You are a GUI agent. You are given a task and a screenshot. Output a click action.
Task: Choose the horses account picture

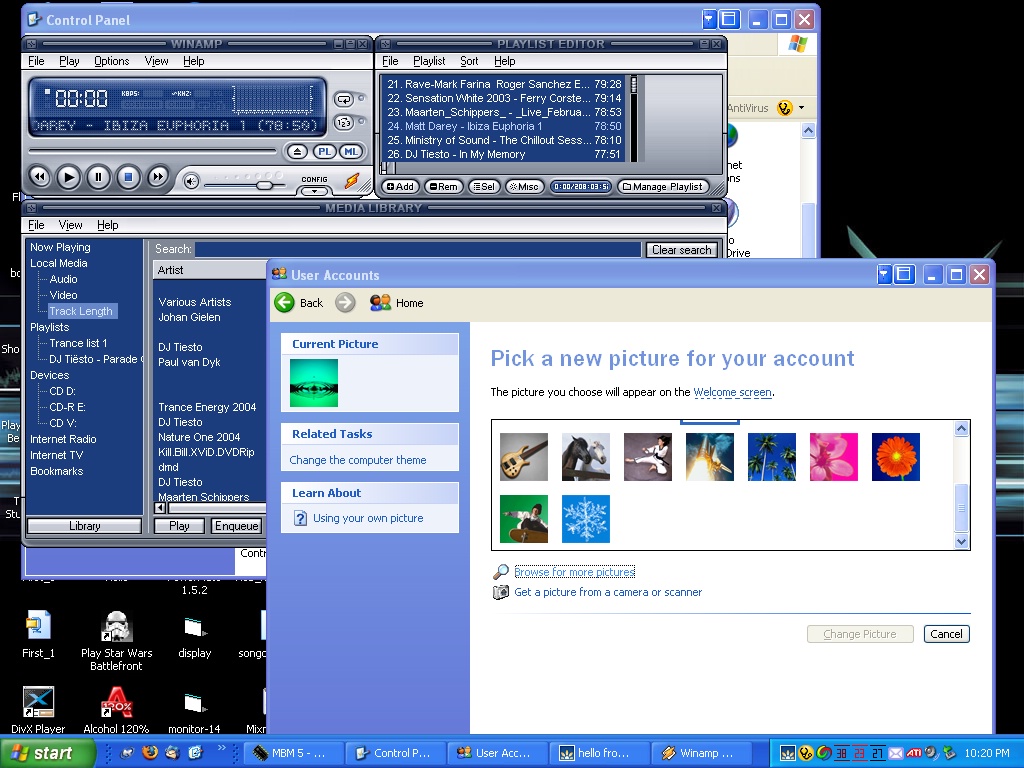[x=586, y=456]
